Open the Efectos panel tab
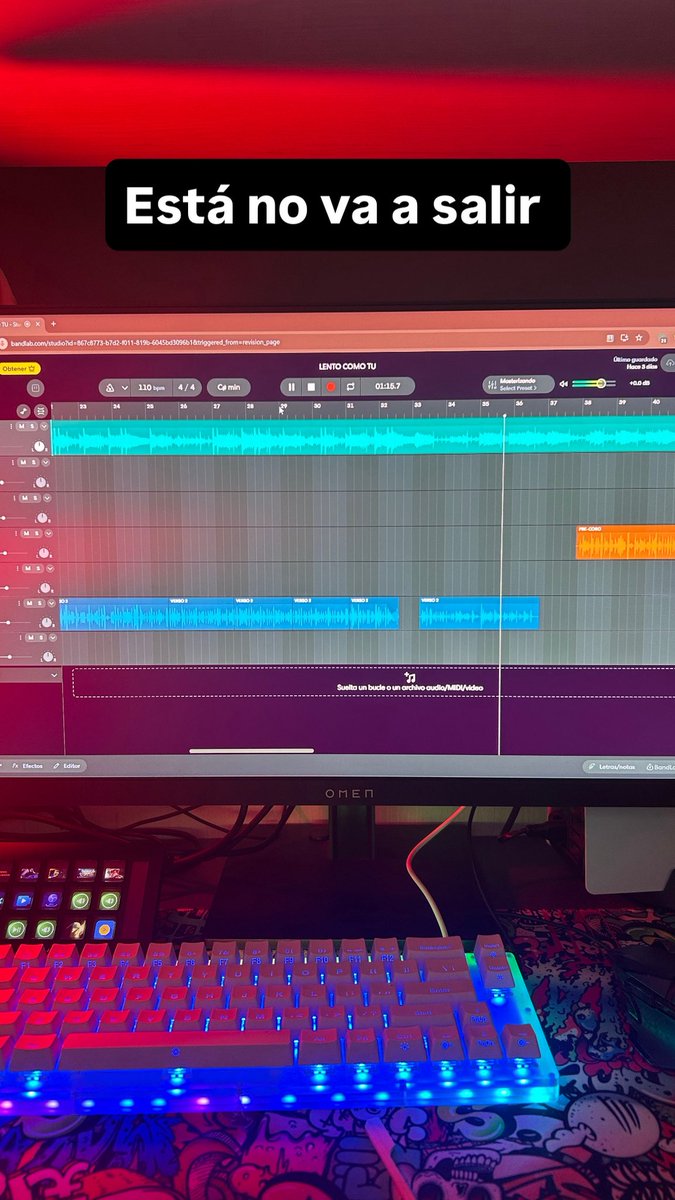This screenshot has height=1200, width=675. coord(28,766)
